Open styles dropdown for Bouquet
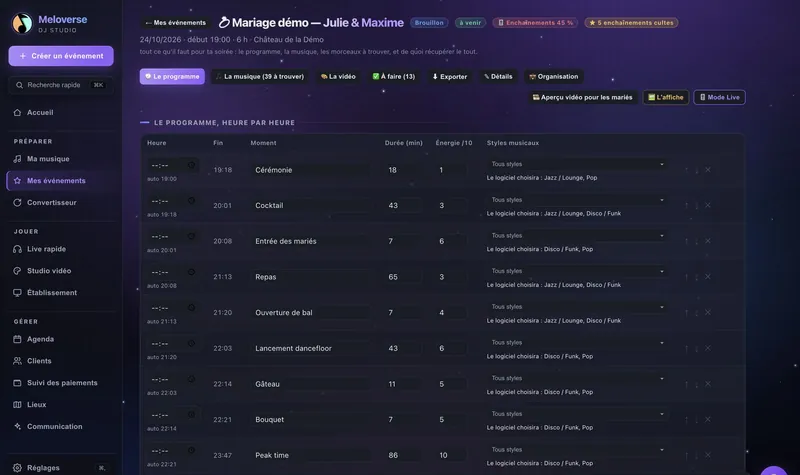 (578, 414)
